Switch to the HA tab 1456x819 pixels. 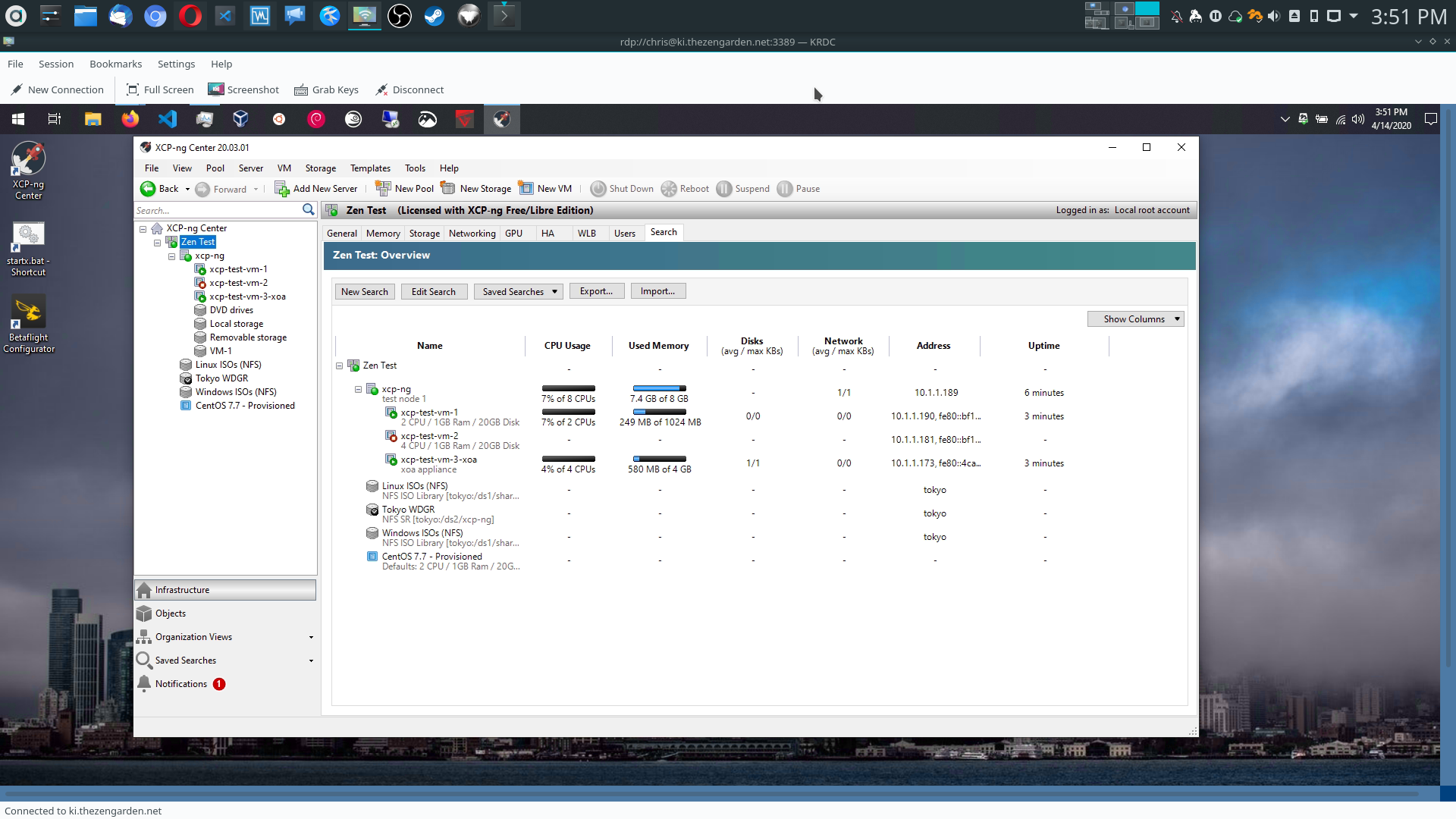(x=548, y=234)
